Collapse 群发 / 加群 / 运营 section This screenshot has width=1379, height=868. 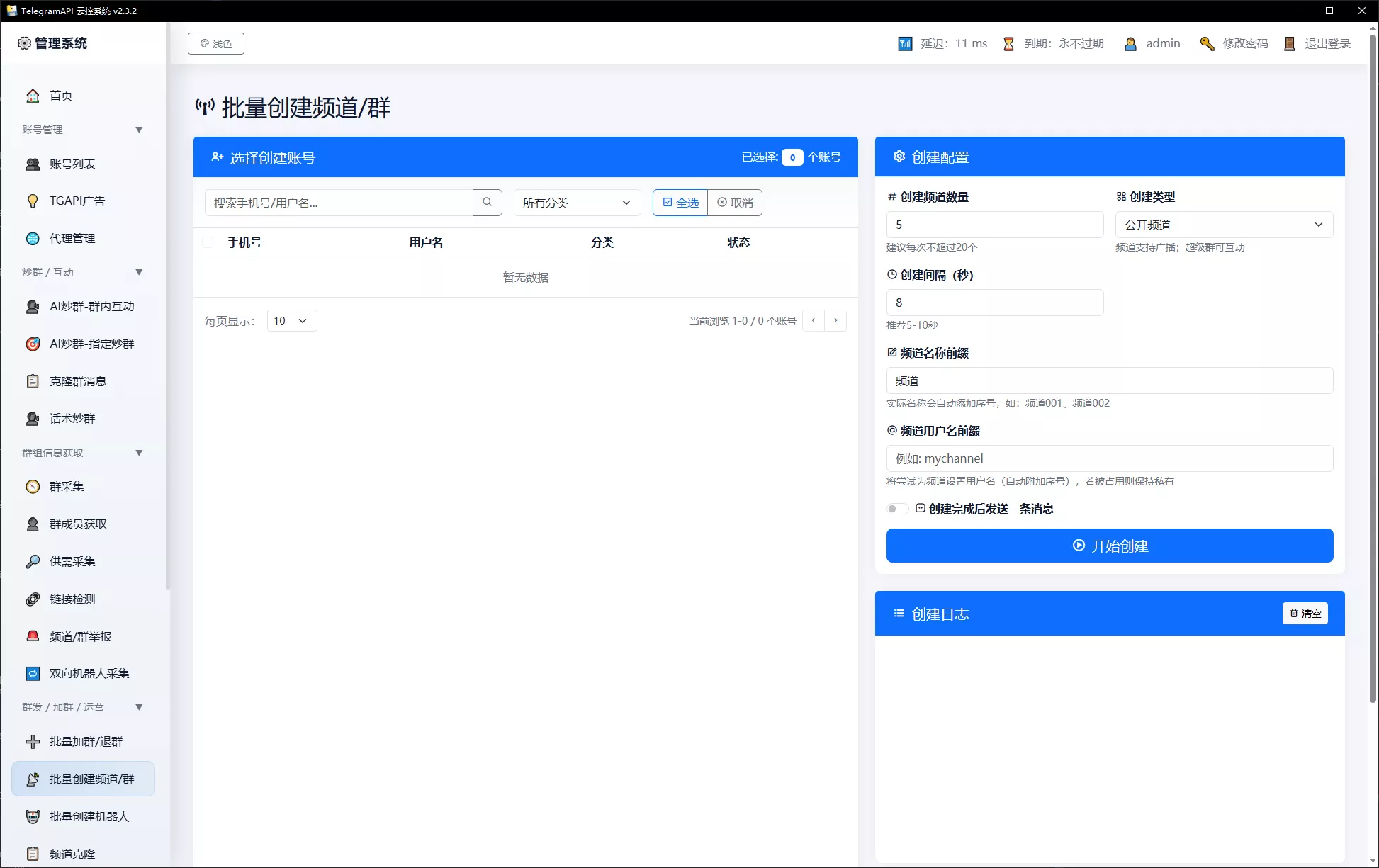click(x=139, y=707)
